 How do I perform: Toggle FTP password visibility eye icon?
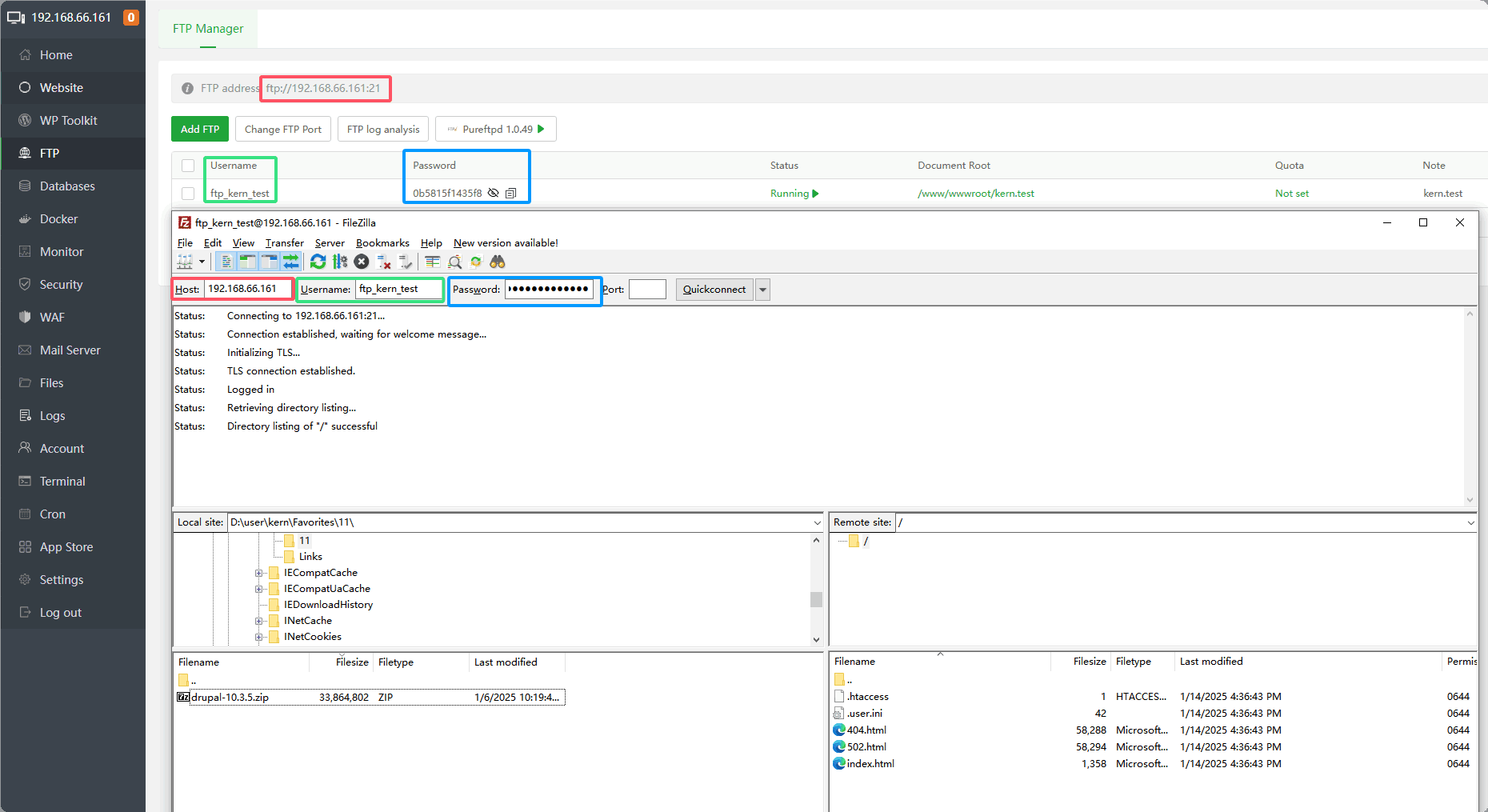tap(494, 194)
